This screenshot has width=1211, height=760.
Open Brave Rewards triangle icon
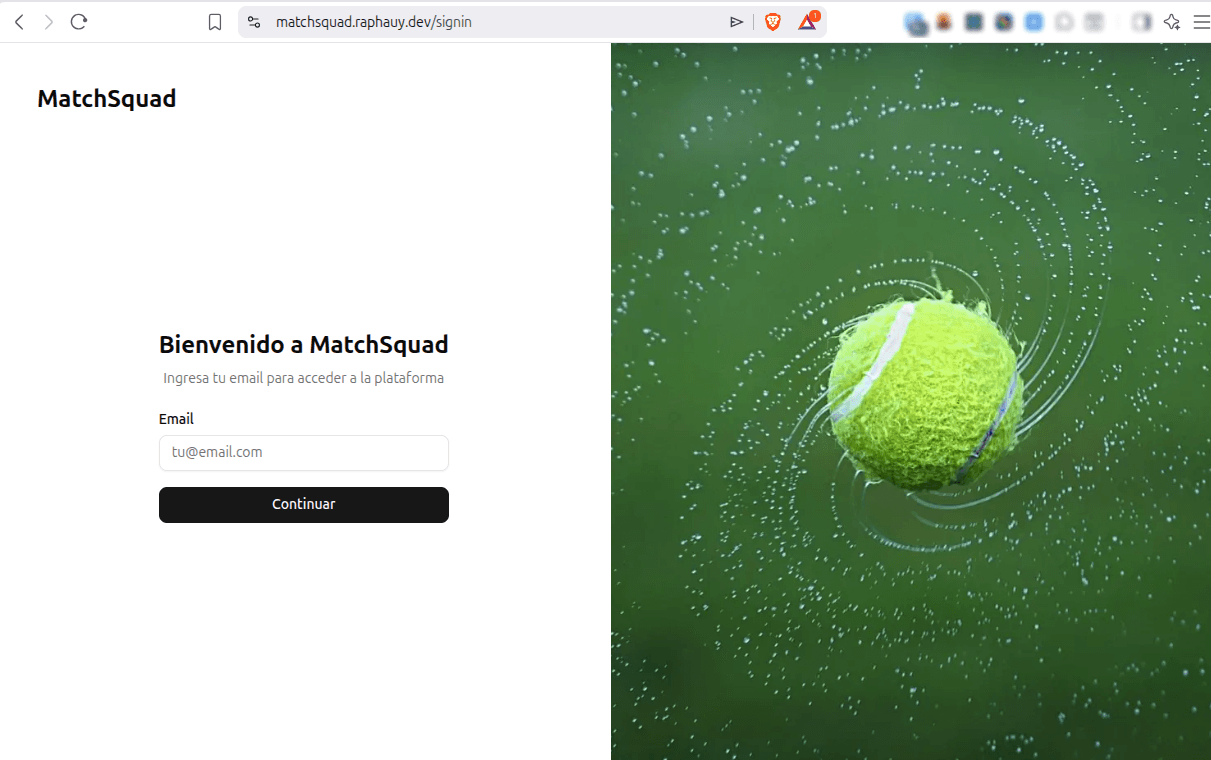[807, 22]
